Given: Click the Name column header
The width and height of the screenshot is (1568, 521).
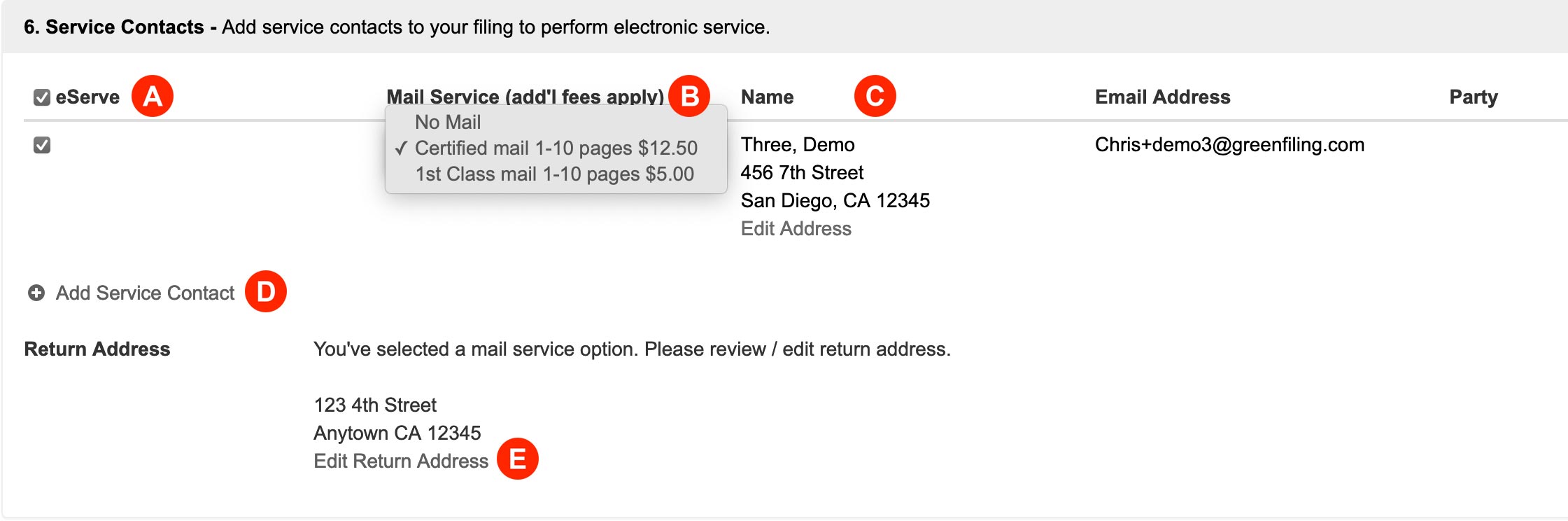Looking at the screenshot, I should 768,97.
